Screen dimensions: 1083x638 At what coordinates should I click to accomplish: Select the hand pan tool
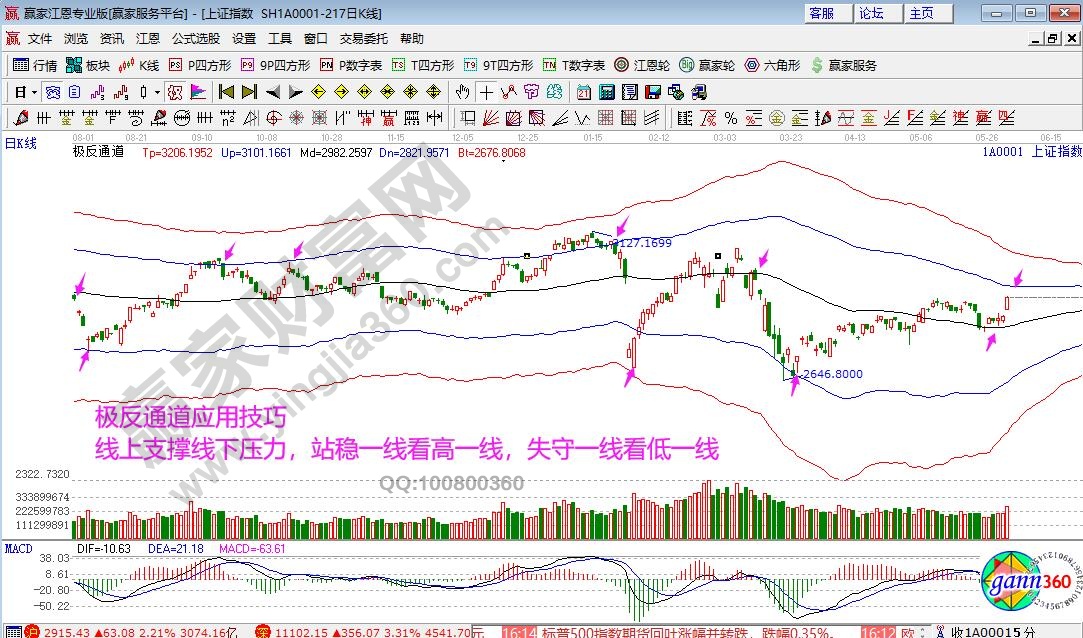click(462, 92)
